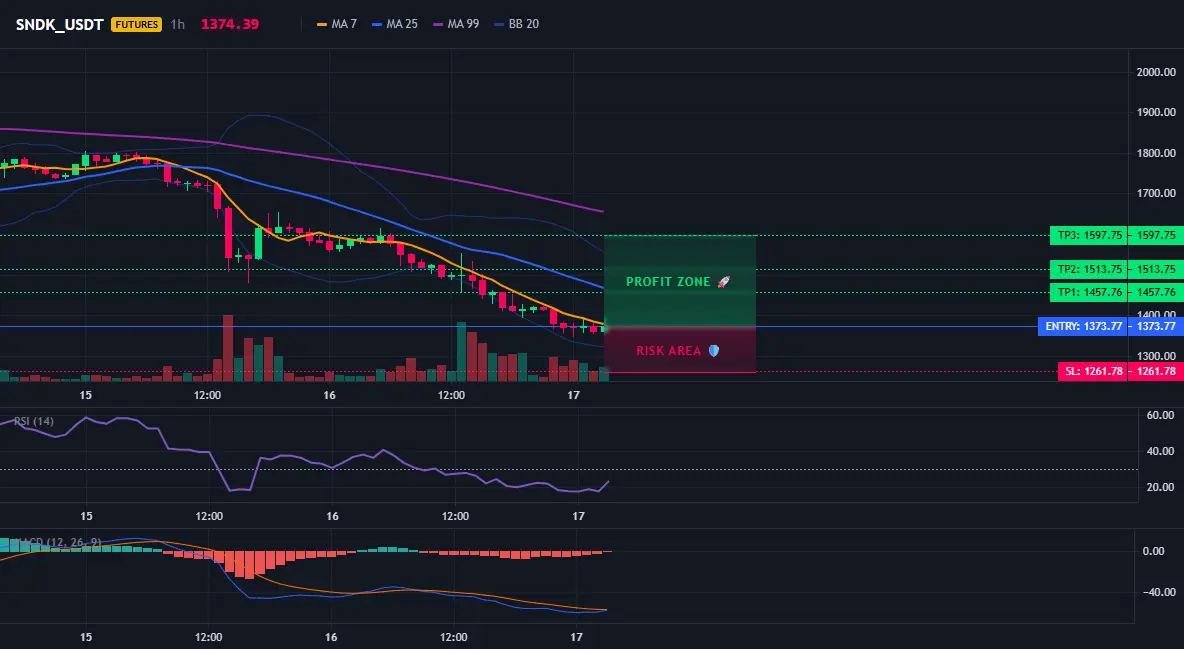
Task: Click the TP2: 1513.75 label
Action: coord(1088,269)
